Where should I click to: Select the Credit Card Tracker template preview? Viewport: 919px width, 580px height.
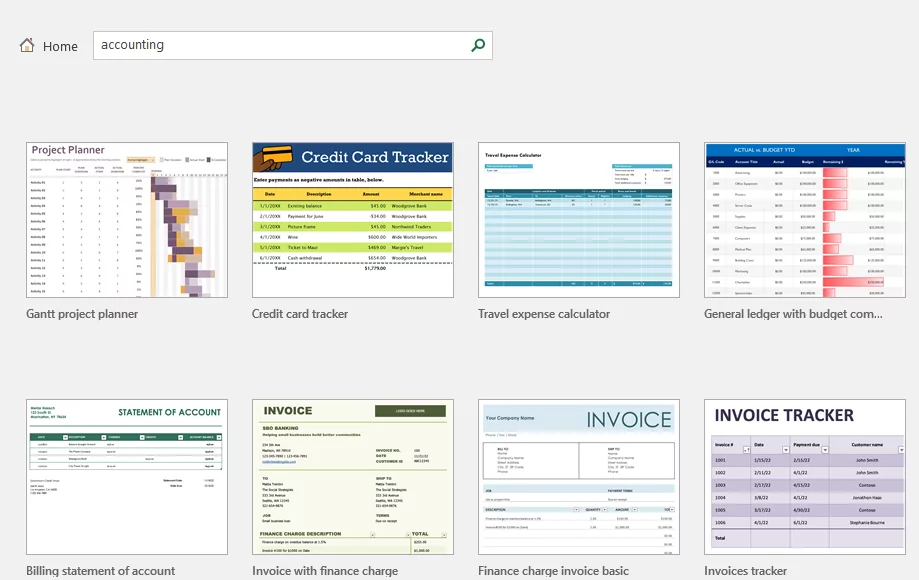click(353, 220)
